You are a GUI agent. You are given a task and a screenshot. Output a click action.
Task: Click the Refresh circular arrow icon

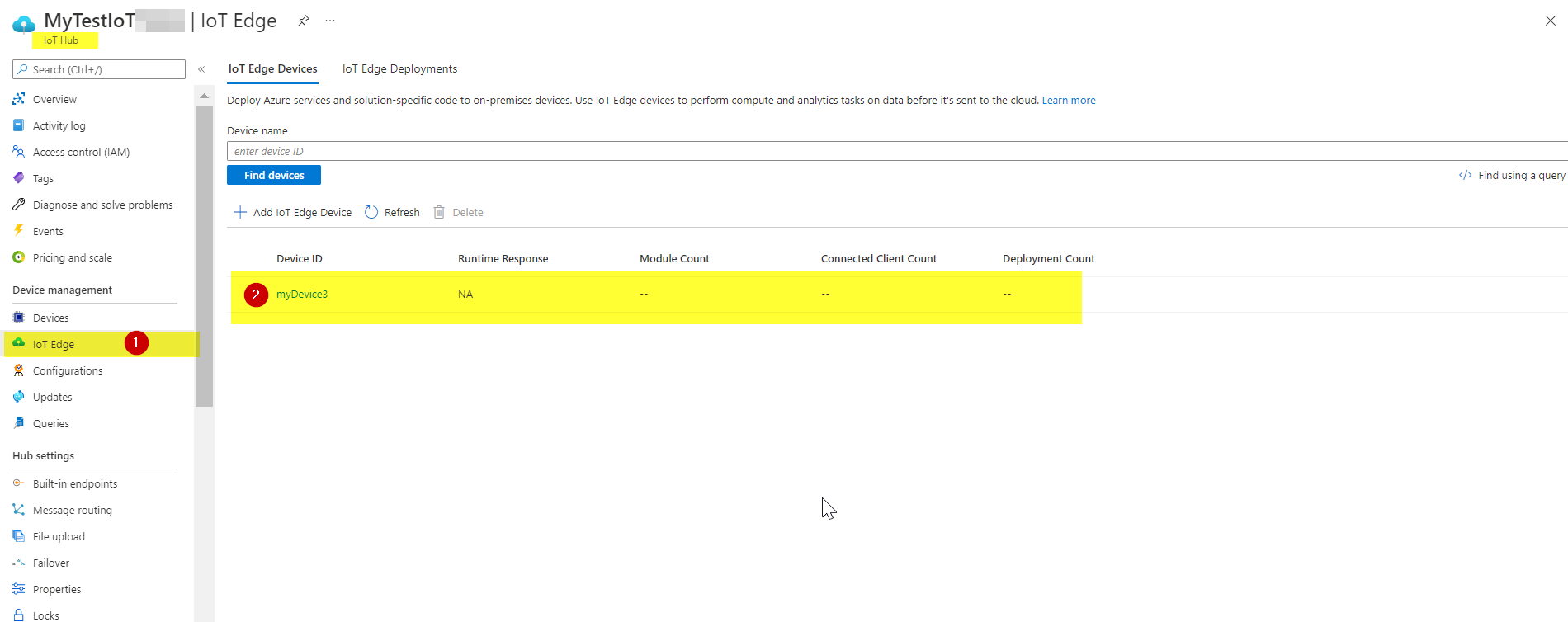371,212
